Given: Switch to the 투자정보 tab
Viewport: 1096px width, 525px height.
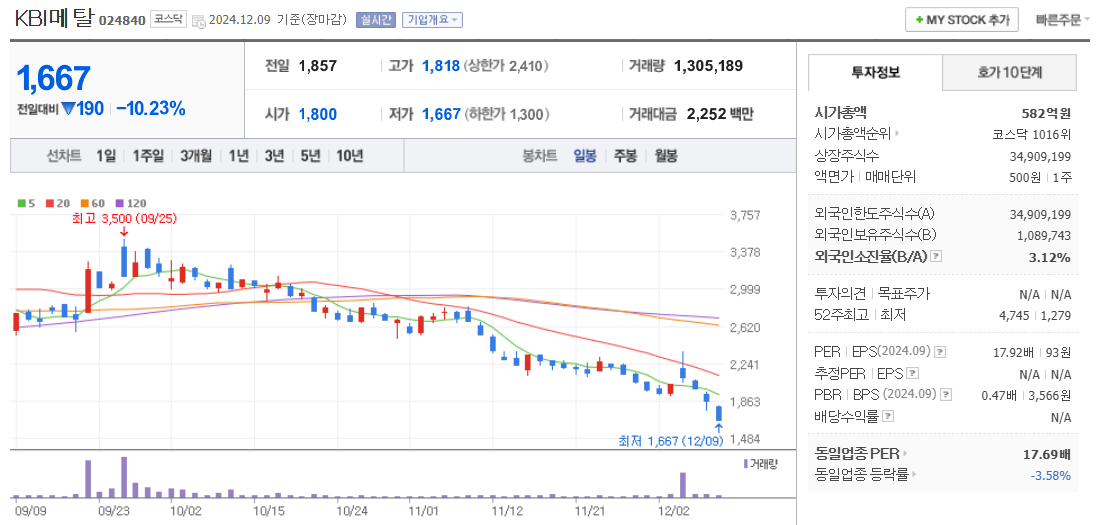Looking at the screenshot, I should pos(875,72).
